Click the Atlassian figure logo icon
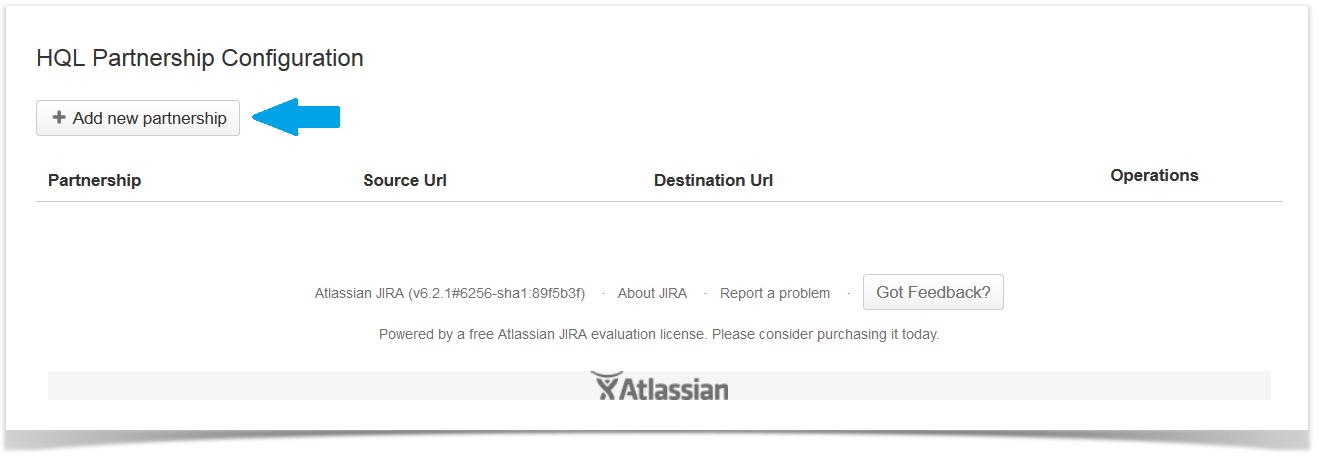This screenshot has width=1322, height=459. point(605,385)
